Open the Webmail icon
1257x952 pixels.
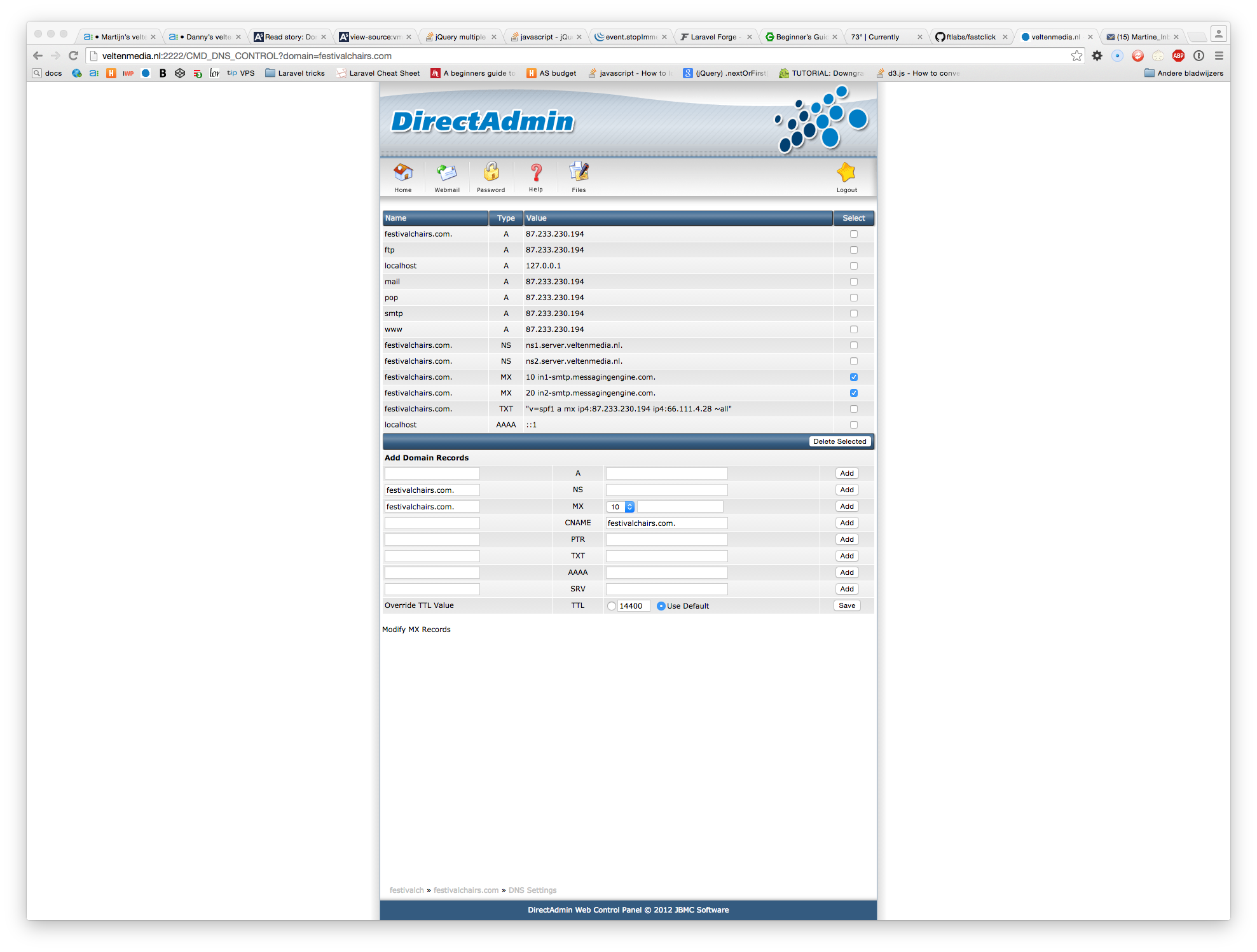[447, 177]
